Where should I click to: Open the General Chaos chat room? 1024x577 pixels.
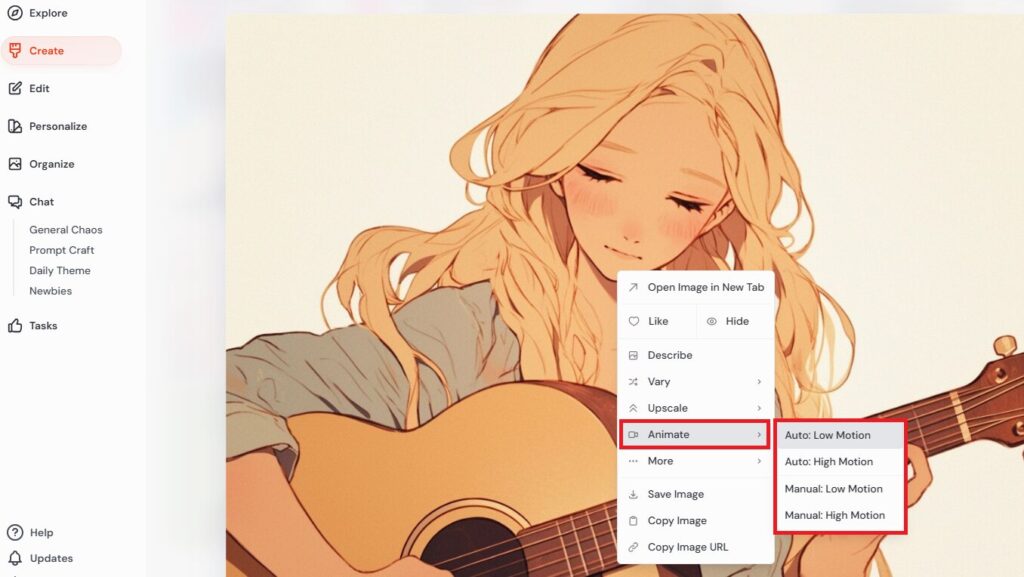66,230
